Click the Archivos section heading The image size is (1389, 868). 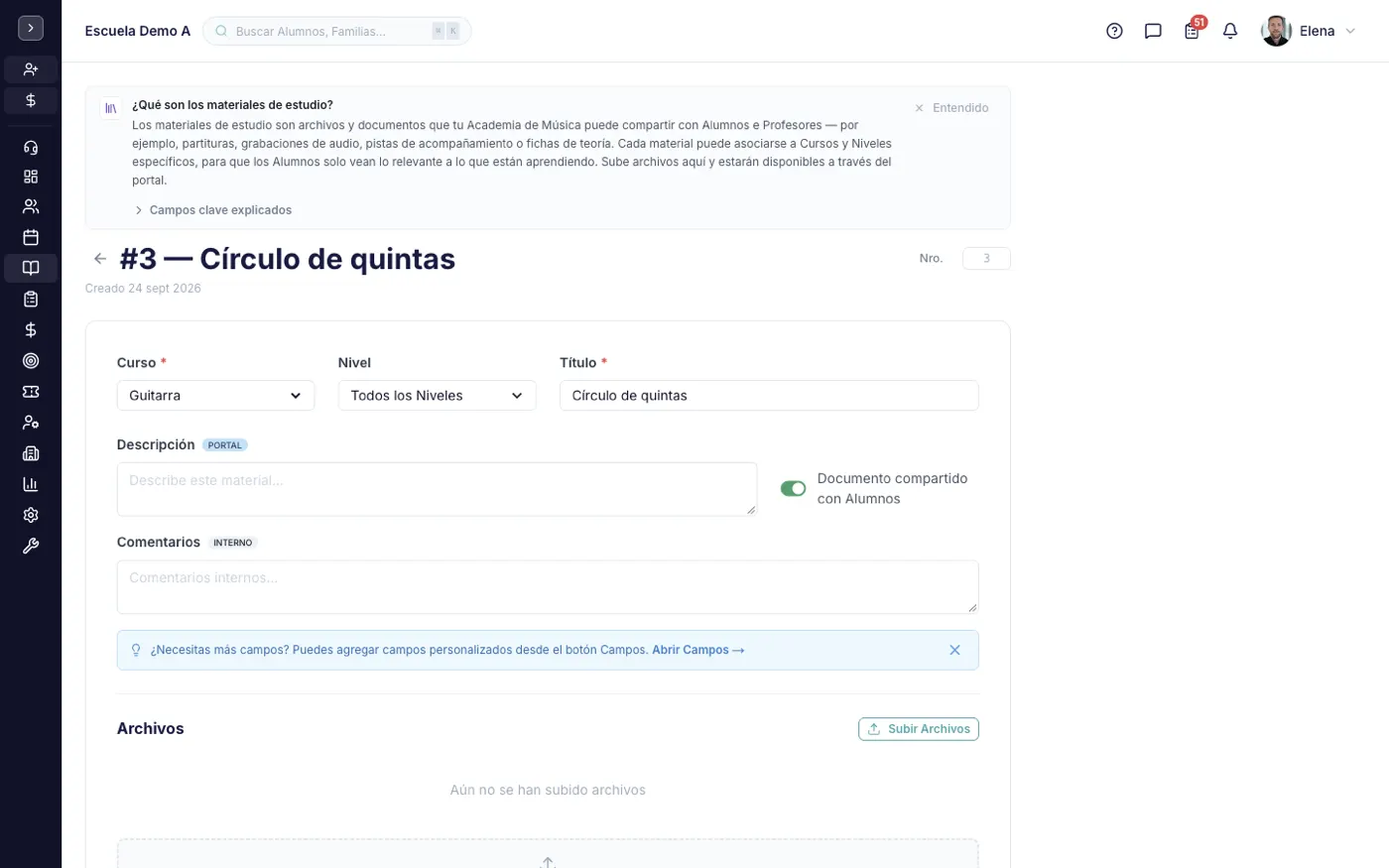(x=151, y=728)
